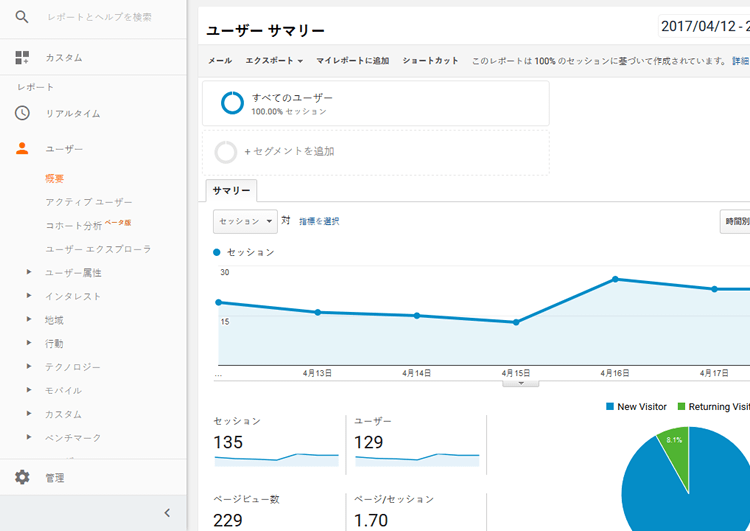Screen dimensions: 750x531
Task: Click すべてのユーザー segment box
Action: pyautogui.click(x=376, y=103)
